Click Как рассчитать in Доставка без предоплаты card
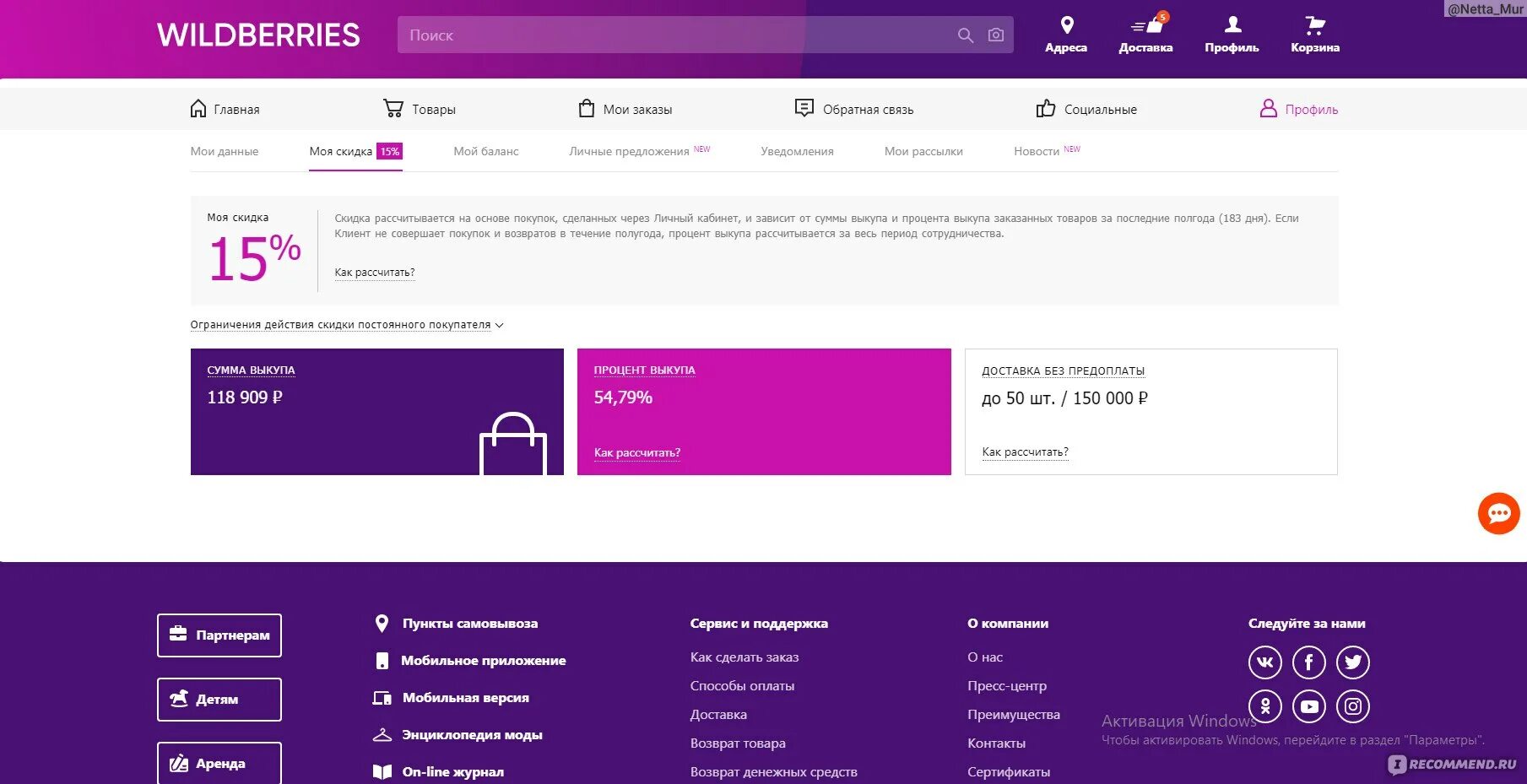The image size is (1527, 784). 1025,452
